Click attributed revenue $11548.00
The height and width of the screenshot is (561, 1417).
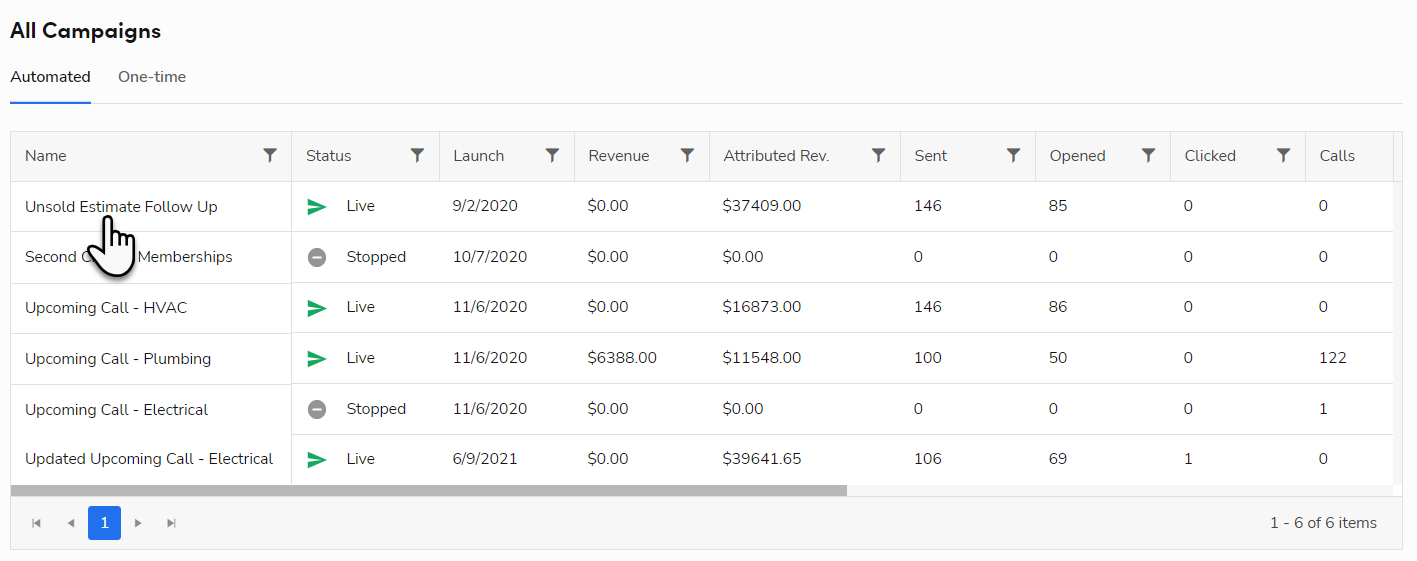click(x=762, y=358)
